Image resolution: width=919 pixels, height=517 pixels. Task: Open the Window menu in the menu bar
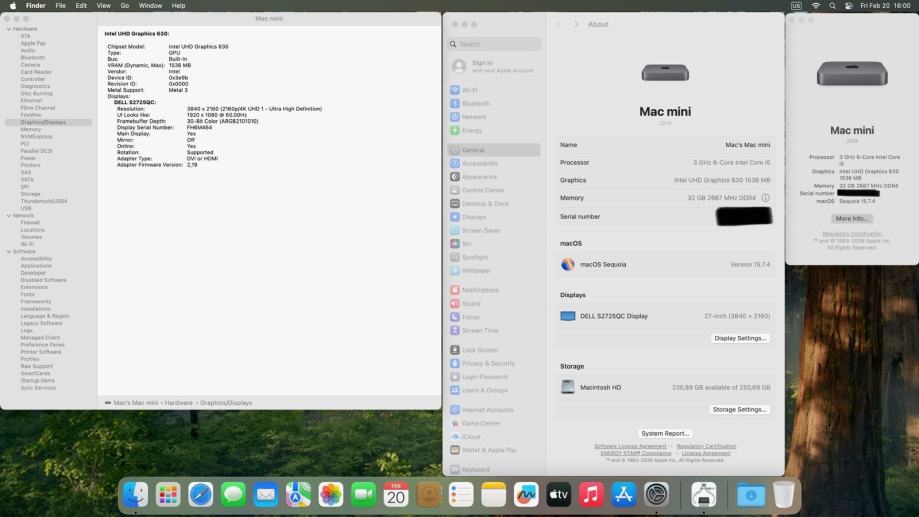(150, 6)
